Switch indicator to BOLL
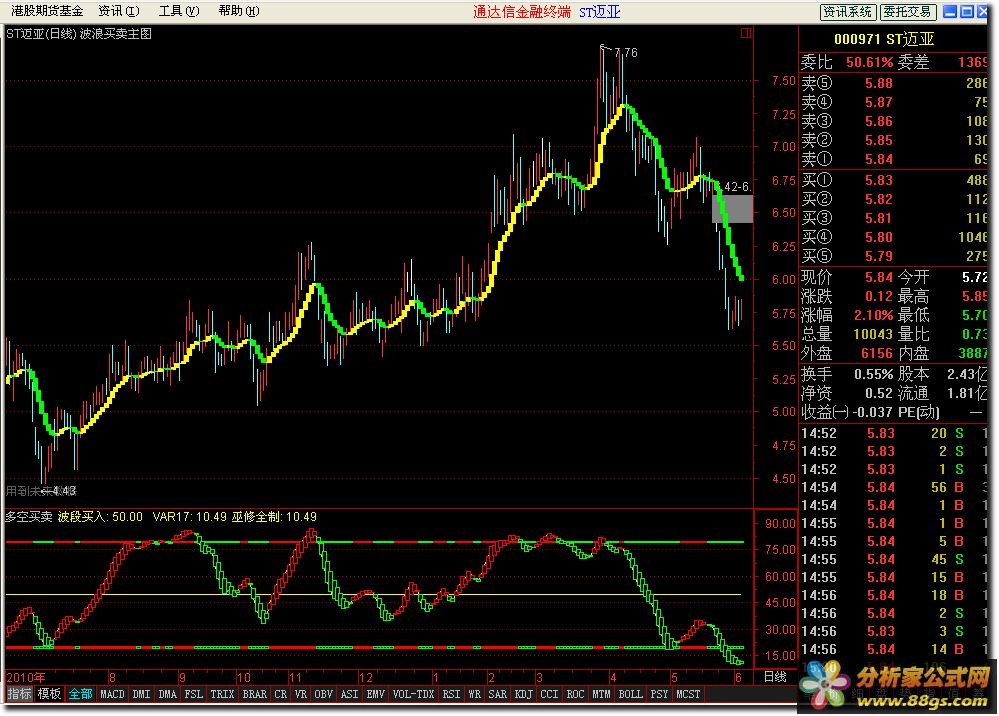Viewport: 999px width, 716px height. point(631,694)
